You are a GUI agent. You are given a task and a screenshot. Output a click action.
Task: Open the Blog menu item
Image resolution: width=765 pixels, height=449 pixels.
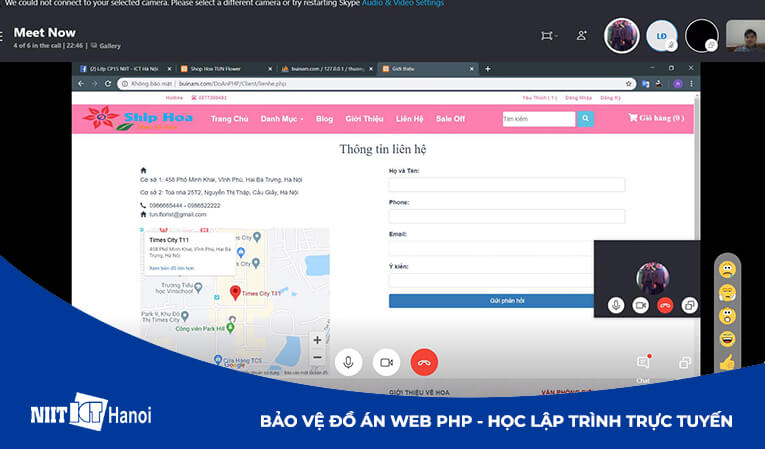324,119
